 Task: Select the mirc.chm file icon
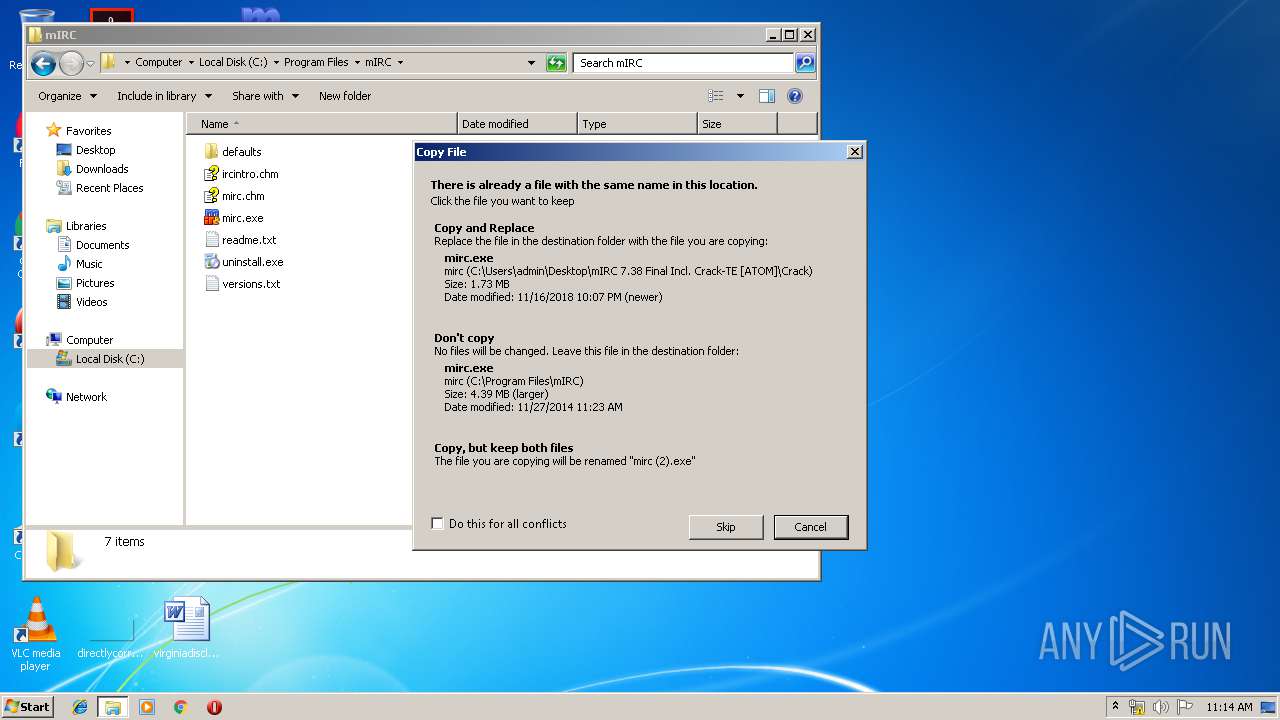pos(211,196)
